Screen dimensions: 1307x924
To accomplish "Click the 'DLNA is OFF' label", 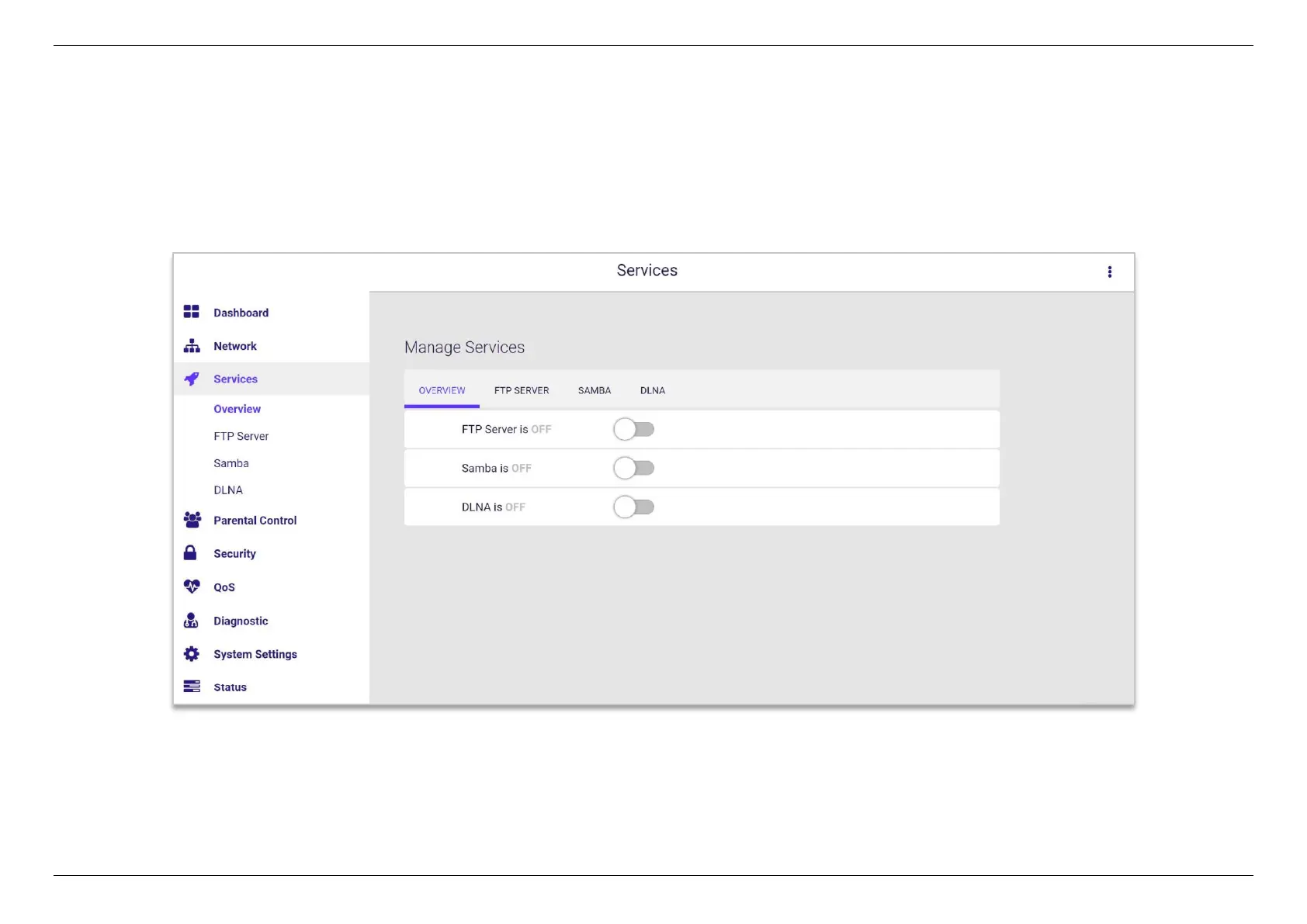I will (x=493, y=507).
